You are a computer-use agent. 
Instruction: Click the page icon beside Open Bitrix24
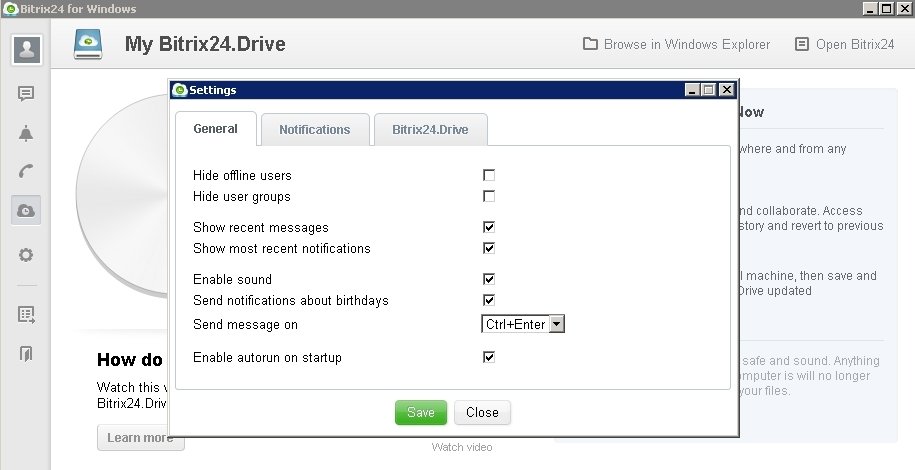(802, 44)
